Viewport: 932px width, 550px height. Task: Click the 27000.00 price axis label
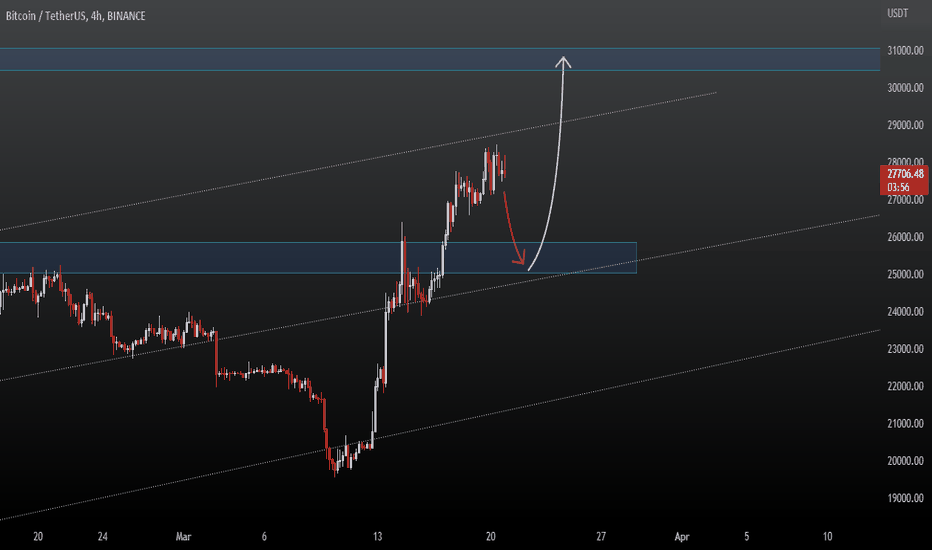(x=905, y=200)
